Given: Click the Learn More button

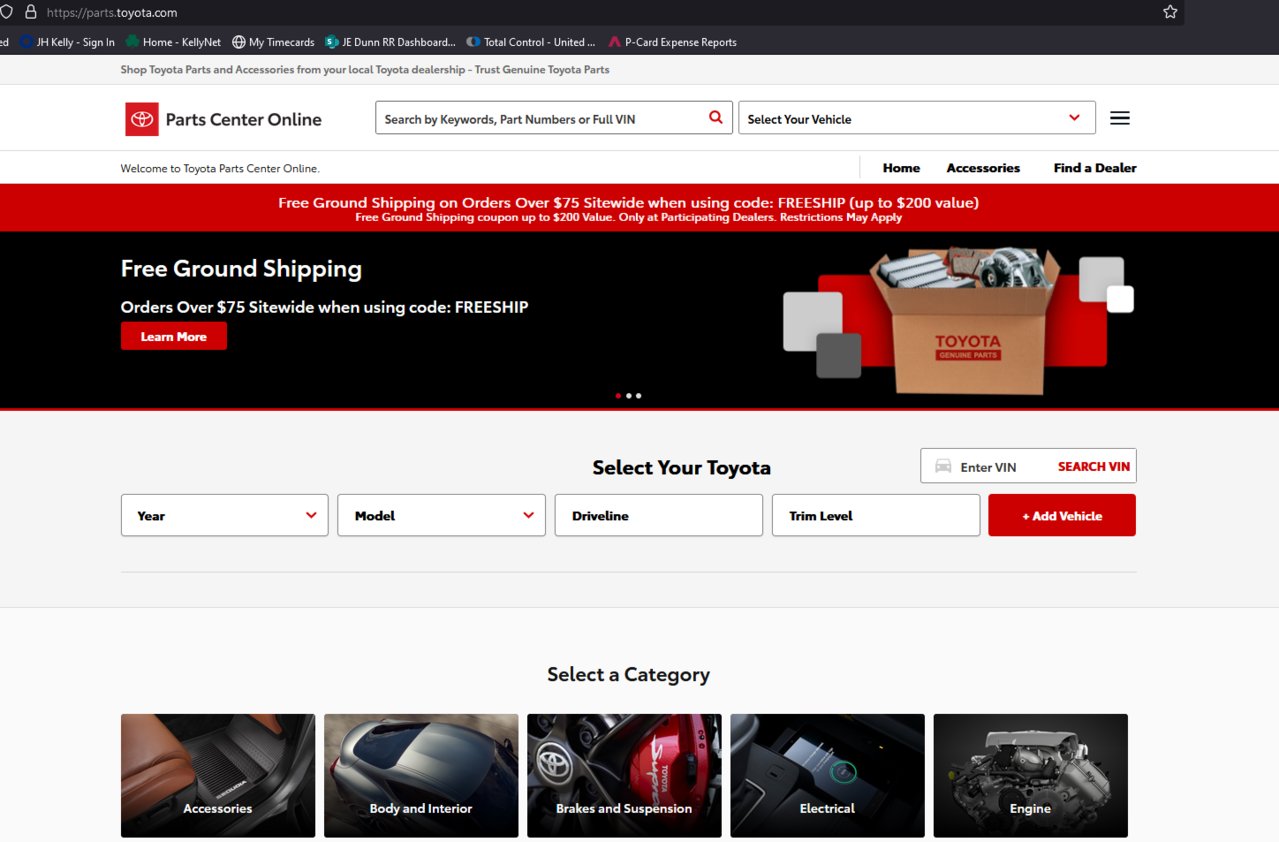Looking at the screenshot, I should click(174, 336).
